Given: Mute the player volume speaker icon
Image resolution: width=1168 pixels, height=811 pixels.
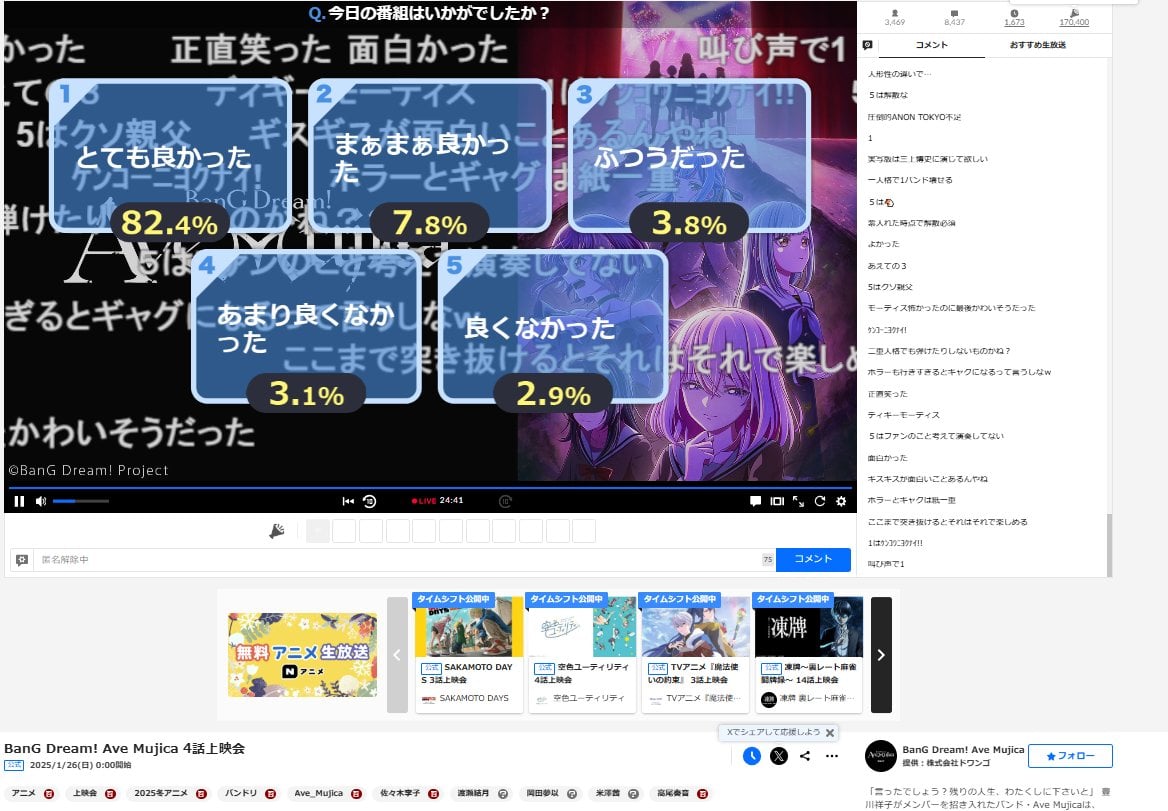Looking at the screenshot, I should 41,501.
